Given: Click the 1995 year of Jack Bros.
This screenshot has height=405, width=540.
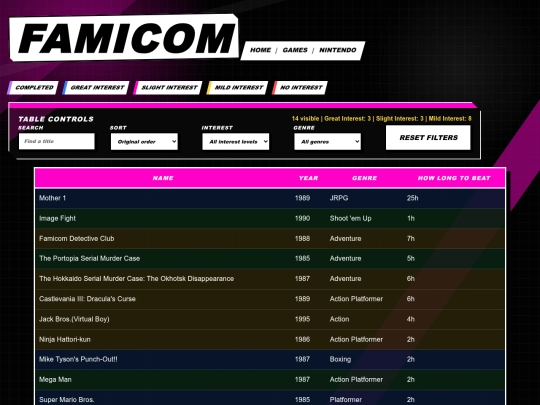Looking at the screenshot, I should coord(302,319).
